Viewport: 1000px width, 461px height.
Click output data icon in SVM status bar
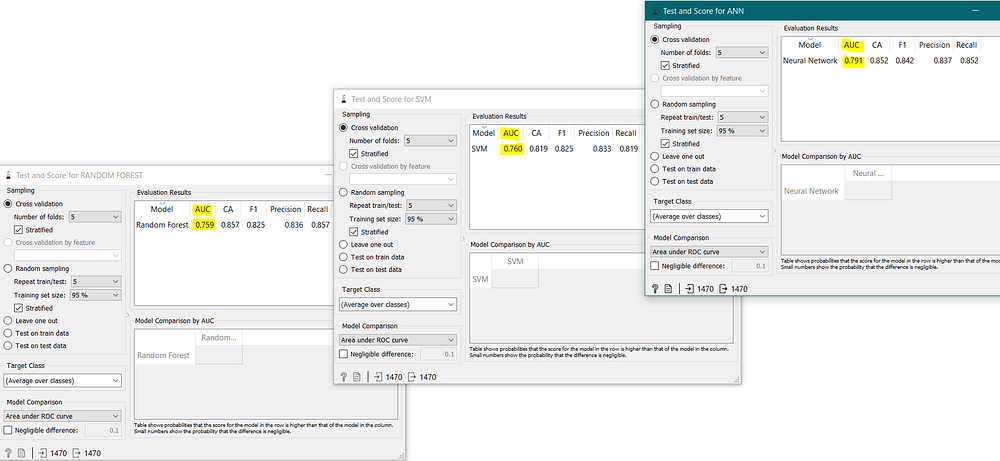click(411, 377)
